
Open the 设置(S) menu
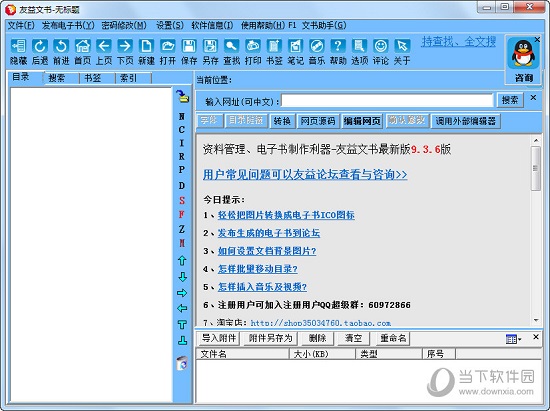pos(170,25)
